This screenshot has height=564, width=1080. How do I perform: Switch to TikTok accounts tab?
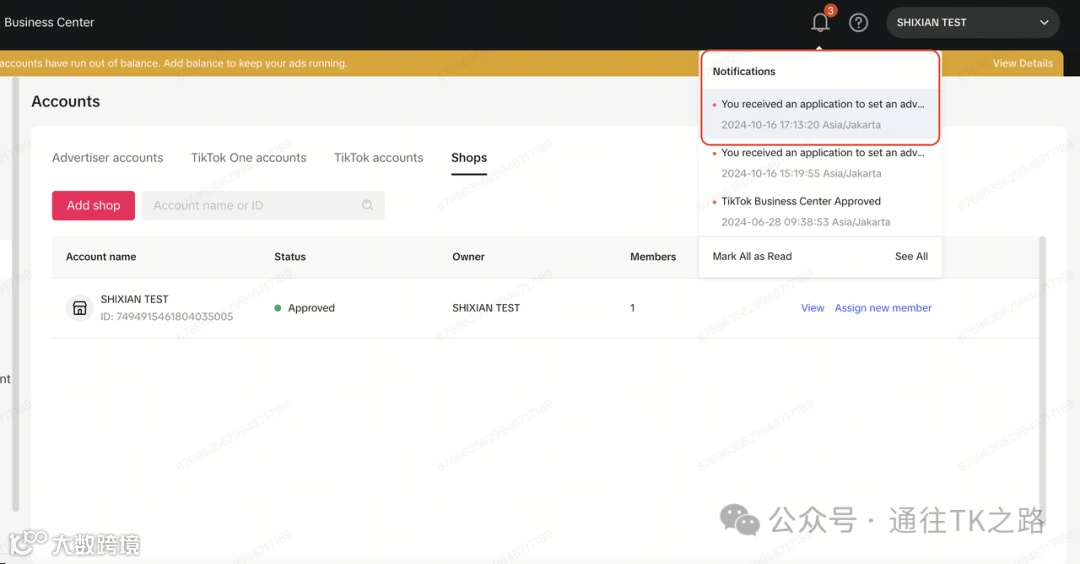coord(379,158)
